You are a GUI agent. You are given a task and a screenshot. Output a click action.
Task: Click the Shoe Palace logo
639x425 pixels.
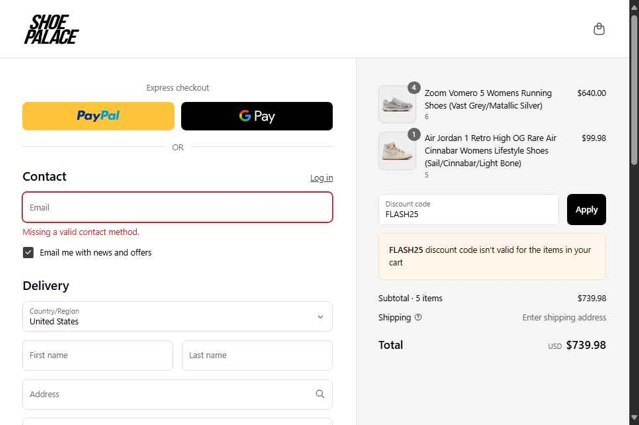(x=51, y=29)
